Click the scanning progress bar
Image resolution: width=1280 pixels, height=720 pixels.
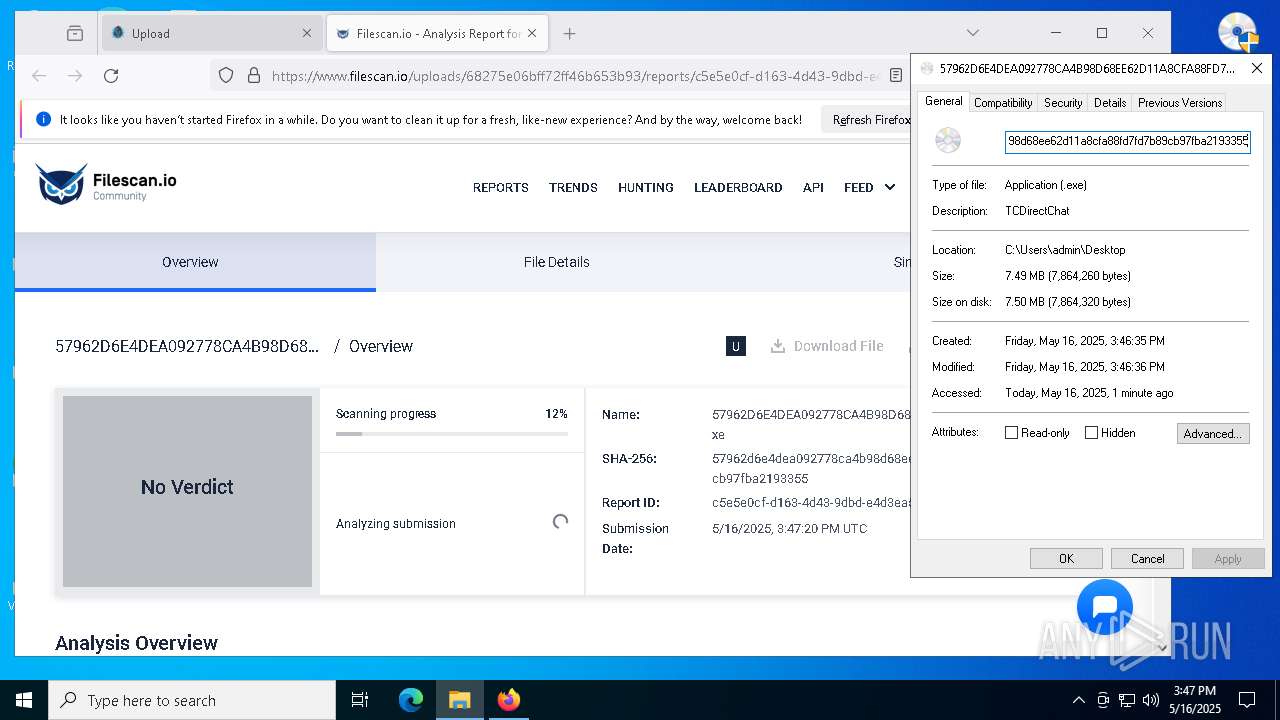[452, 434]
